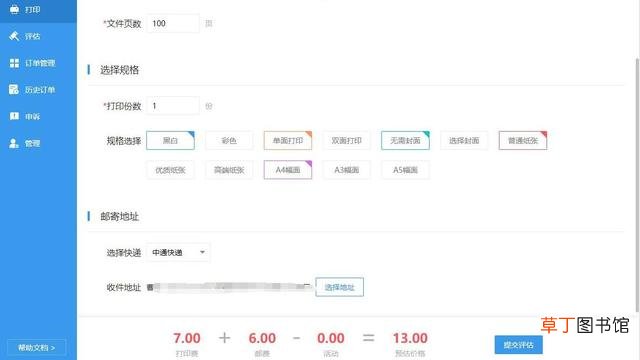Click the 邮寄地址 section heading

point(120,216)
